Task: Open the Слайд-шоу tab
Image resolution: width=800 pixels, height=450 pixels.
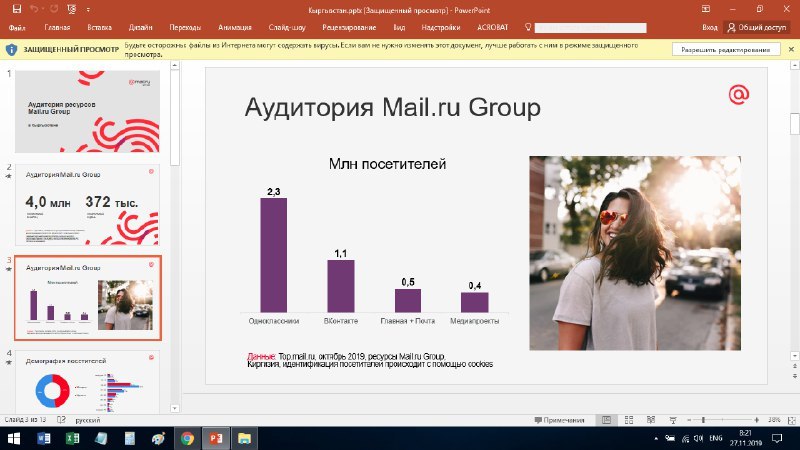Action: tap(287, 28)
